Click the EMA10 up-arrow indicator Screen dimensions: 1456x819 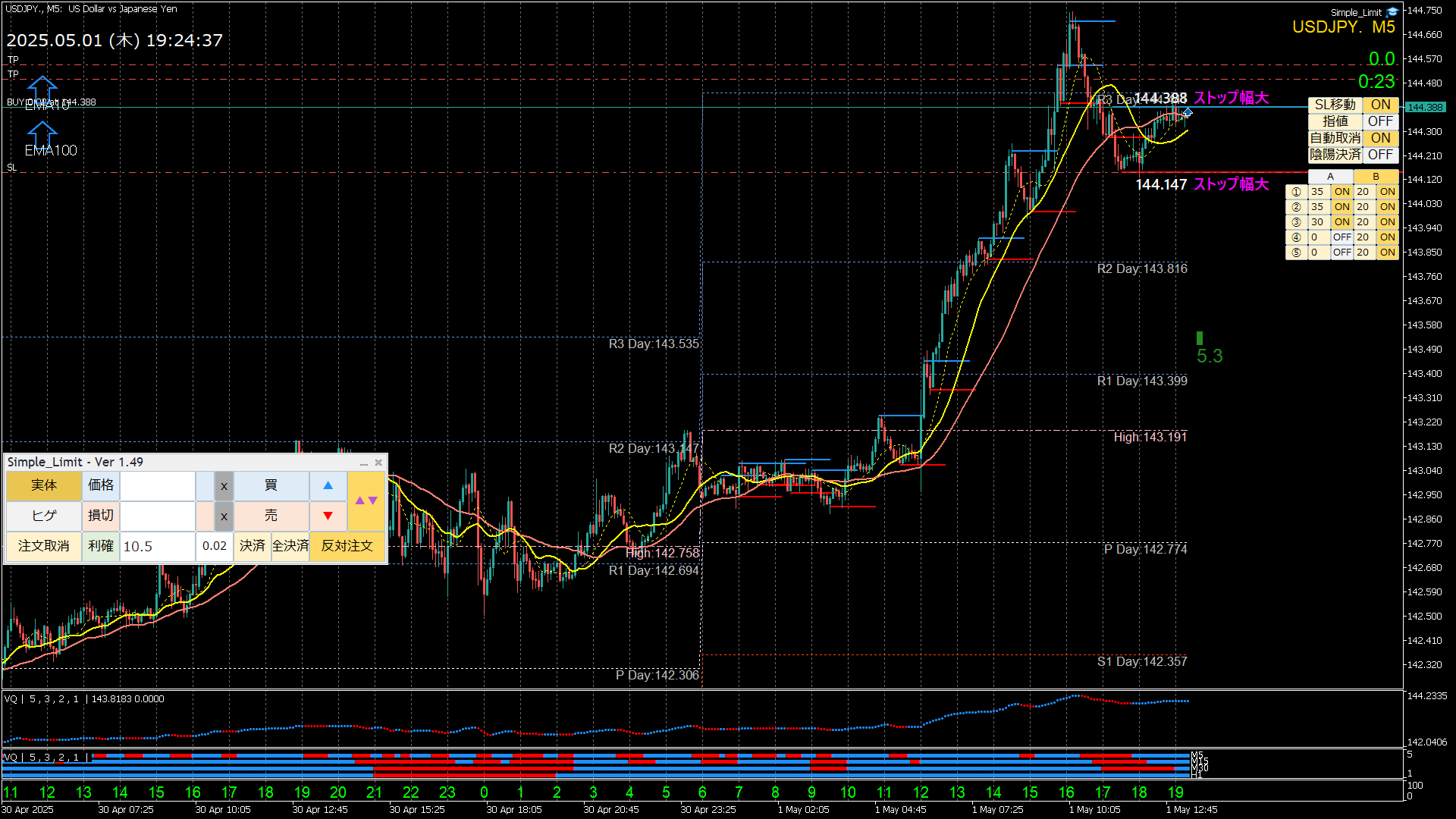pos(42,89)
